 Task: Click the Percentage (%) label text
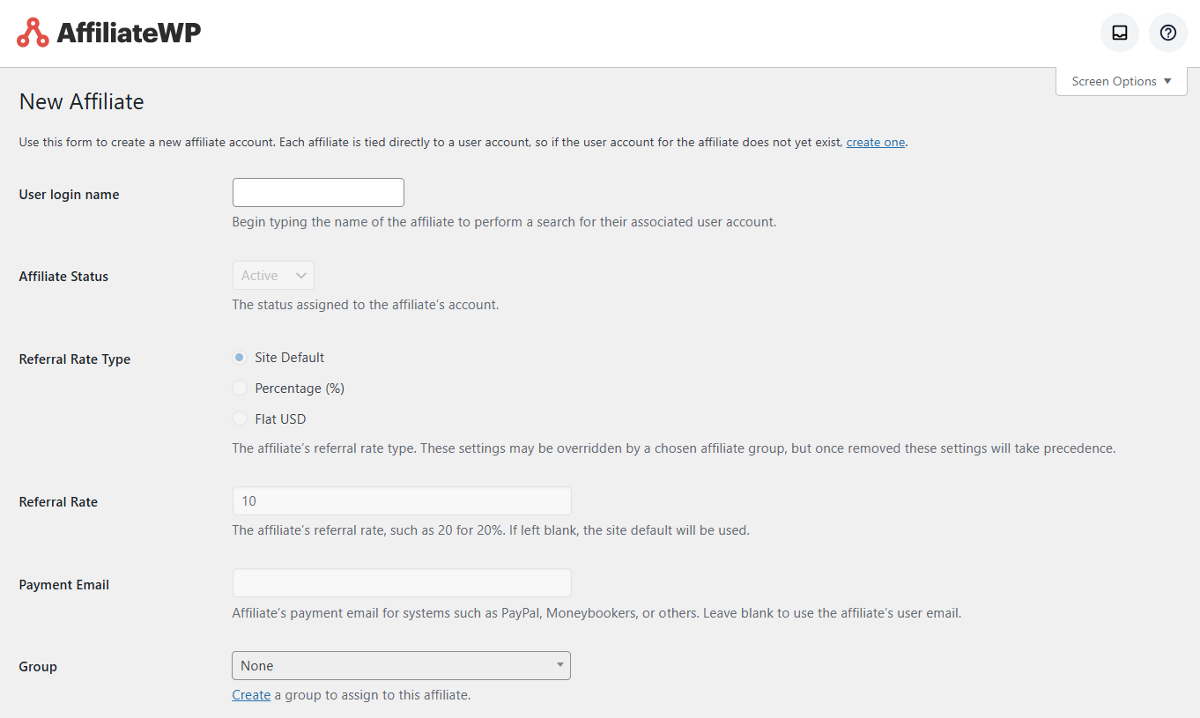pos(300,388)
